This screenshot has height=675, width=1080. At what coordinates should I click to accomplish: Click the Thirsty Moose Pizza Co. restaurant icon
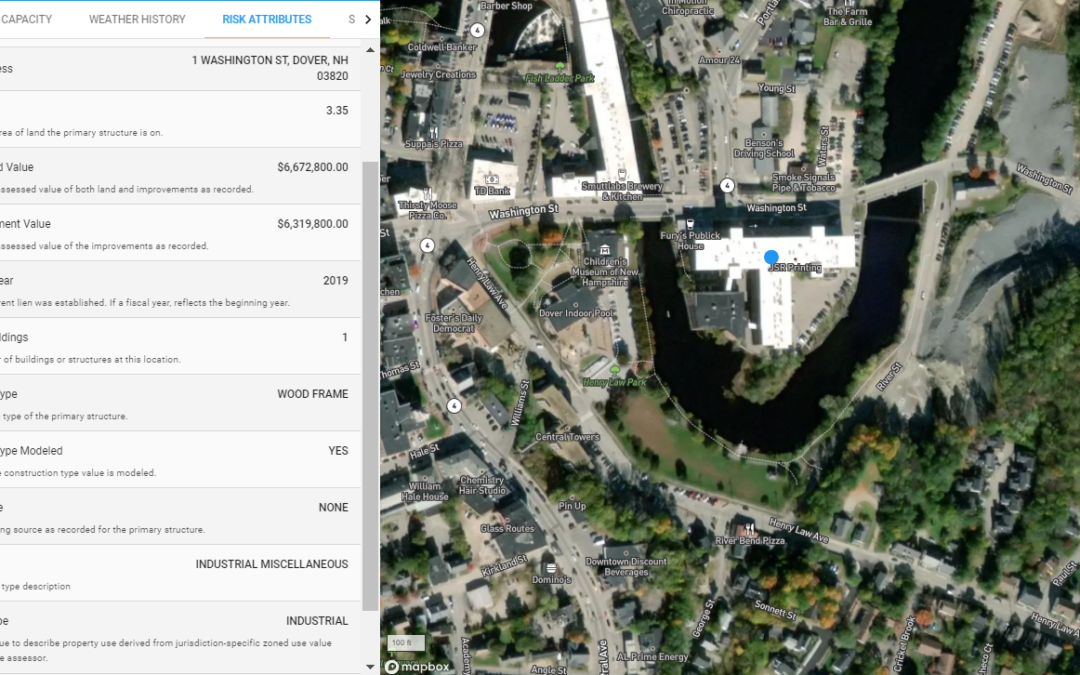pos(427,194)
